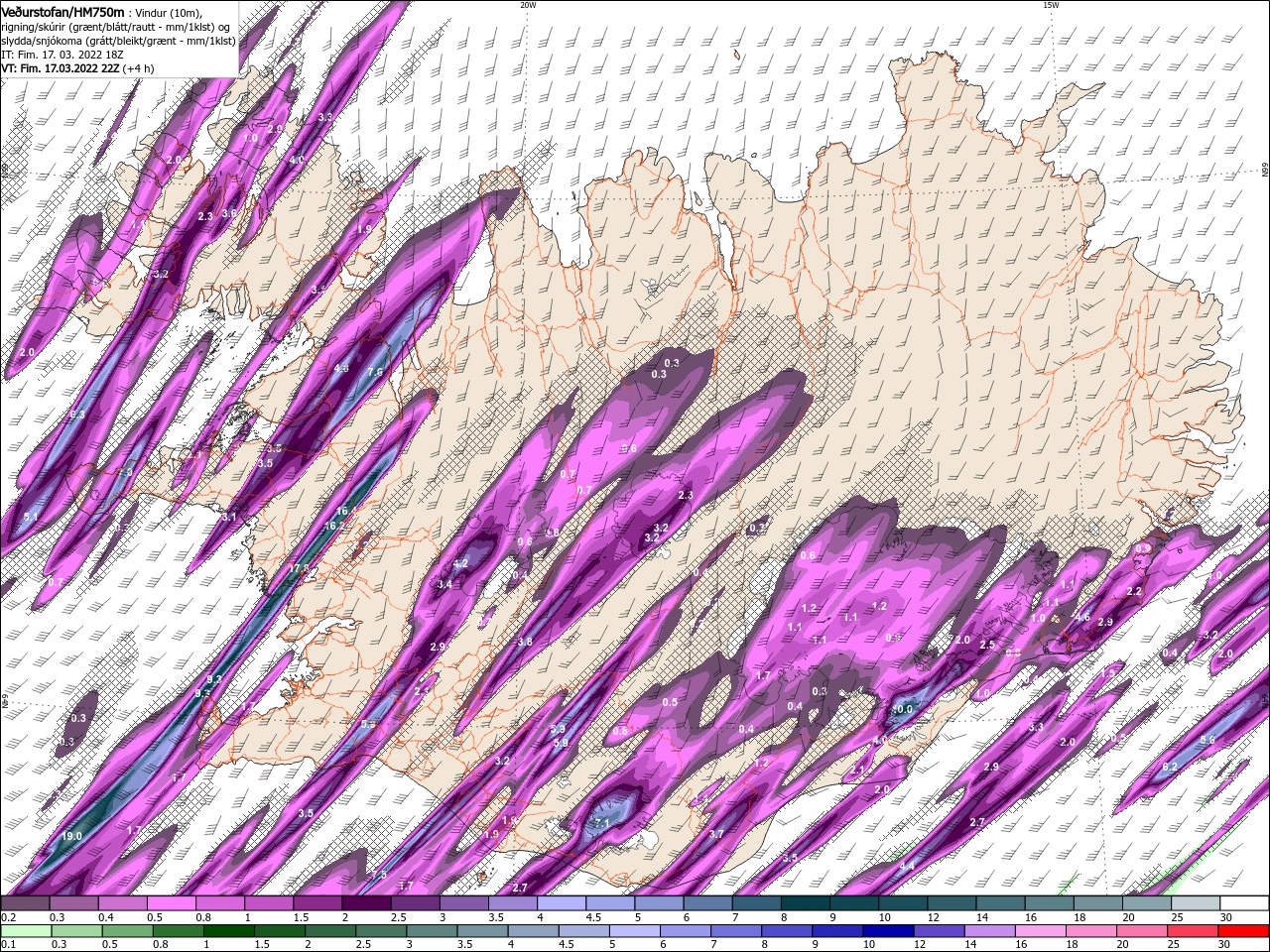Click the 0.1 legend label
Viewport: 1270px width, 952px height.
9,944
